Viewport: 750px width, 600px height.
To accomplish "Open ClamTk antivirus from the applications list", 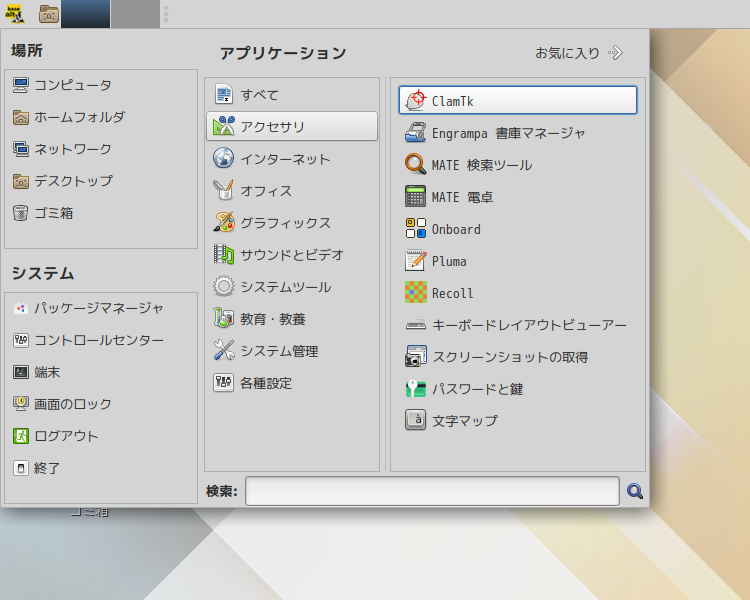I will coord(518,100).
